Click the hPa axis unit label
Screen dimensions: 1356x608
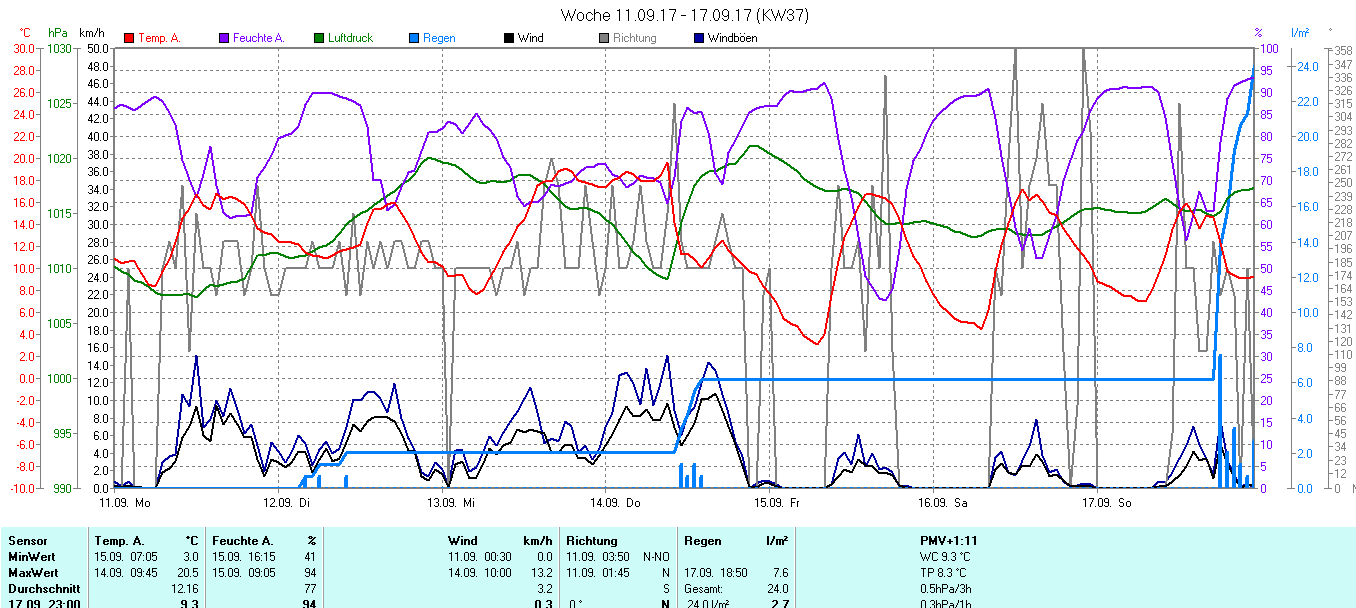pos(58,33)
